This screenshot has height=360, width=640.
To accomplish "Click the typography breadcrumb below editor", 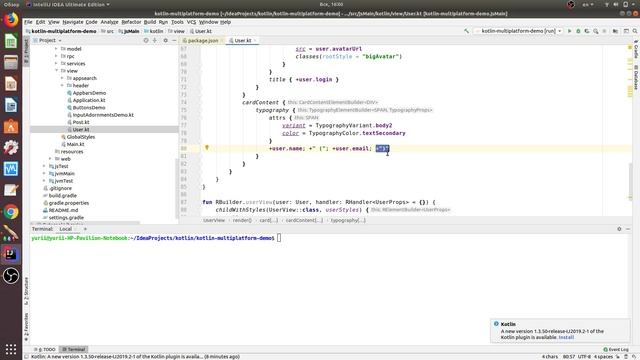I will tap(348, 220).
